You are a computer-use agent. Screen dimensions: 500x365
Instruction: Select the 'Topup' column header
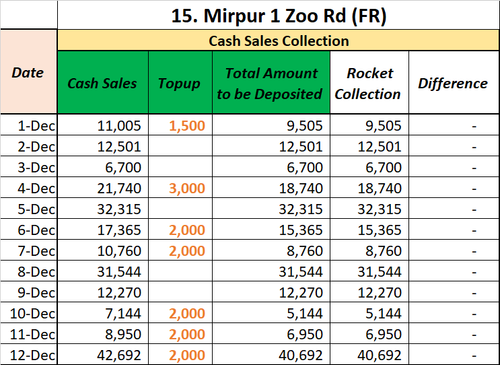pos(180,83)
